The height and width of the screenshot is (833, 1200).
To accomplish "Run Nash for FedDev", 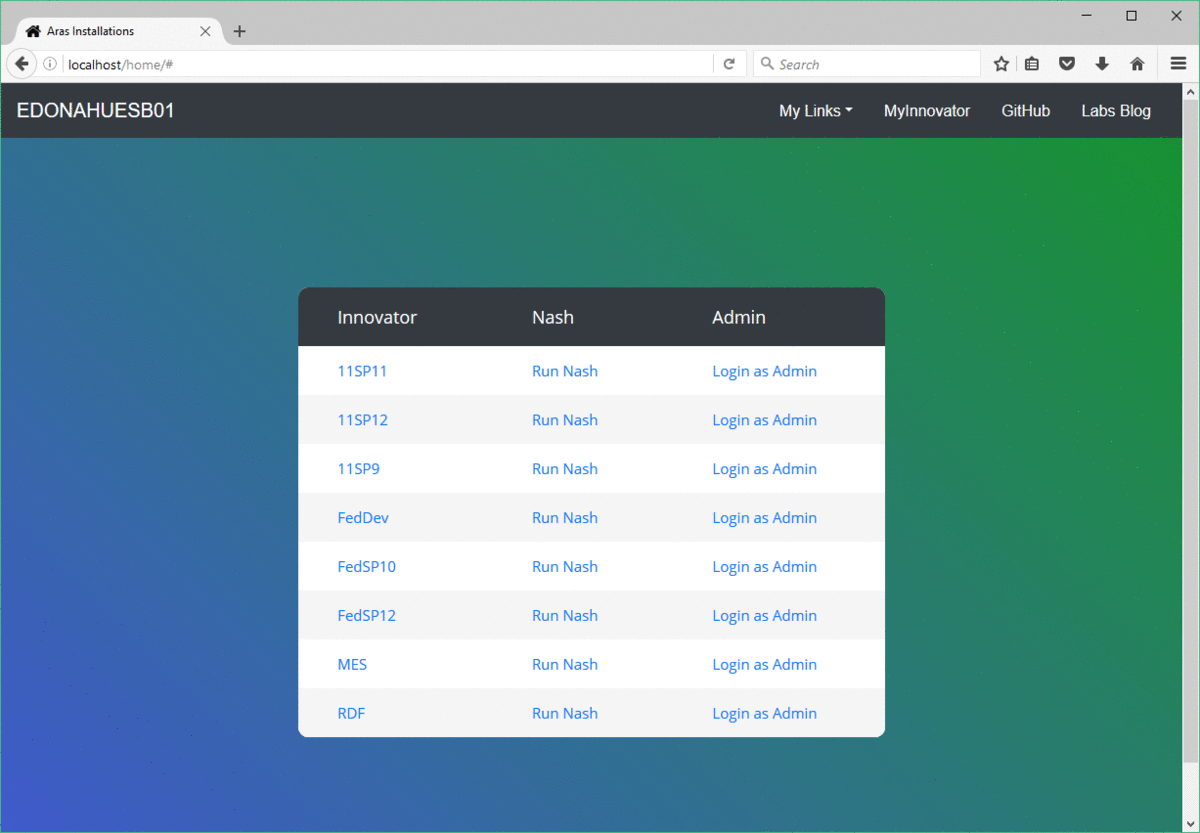I will pos(565,518).
